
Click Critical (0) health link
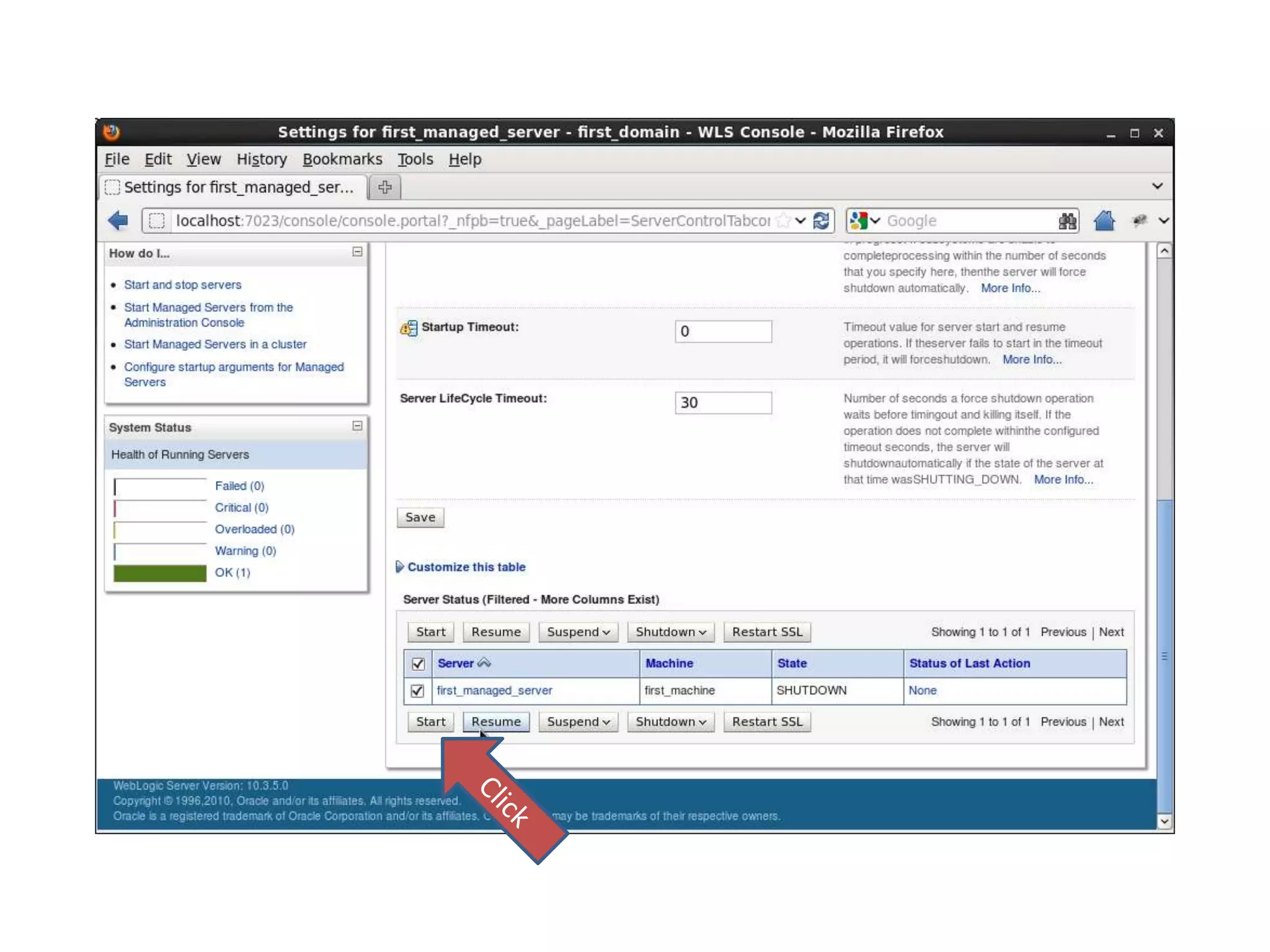(241, 508)
